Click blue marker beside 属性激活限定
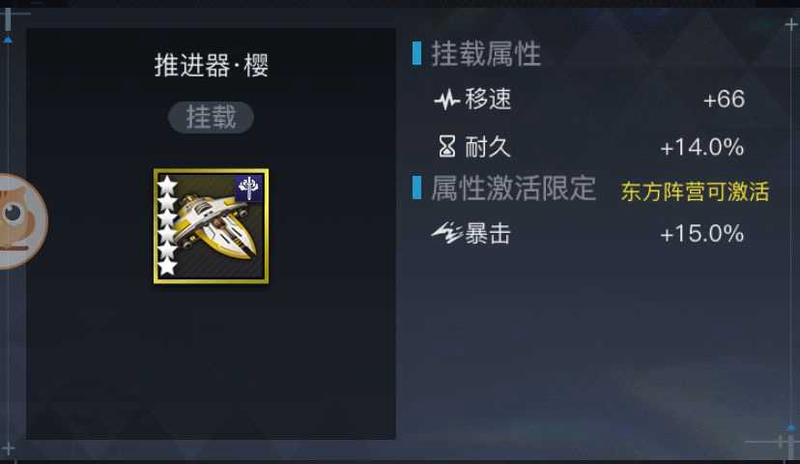Screen dimensions: 800x464 click(417, 187)
